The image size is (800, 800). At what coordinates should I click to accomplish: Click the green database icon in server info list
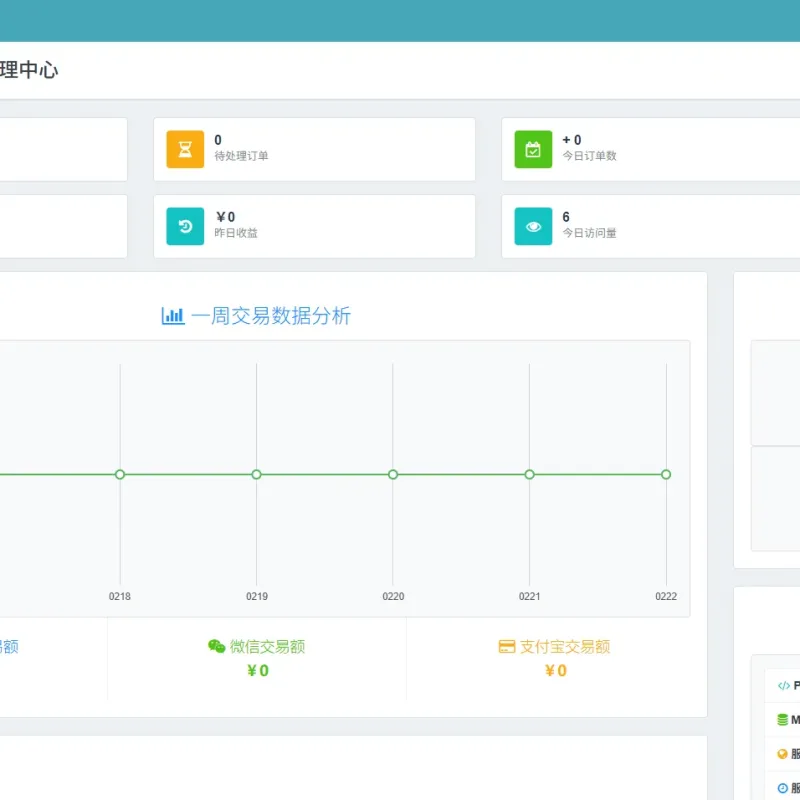click(783, 720)
